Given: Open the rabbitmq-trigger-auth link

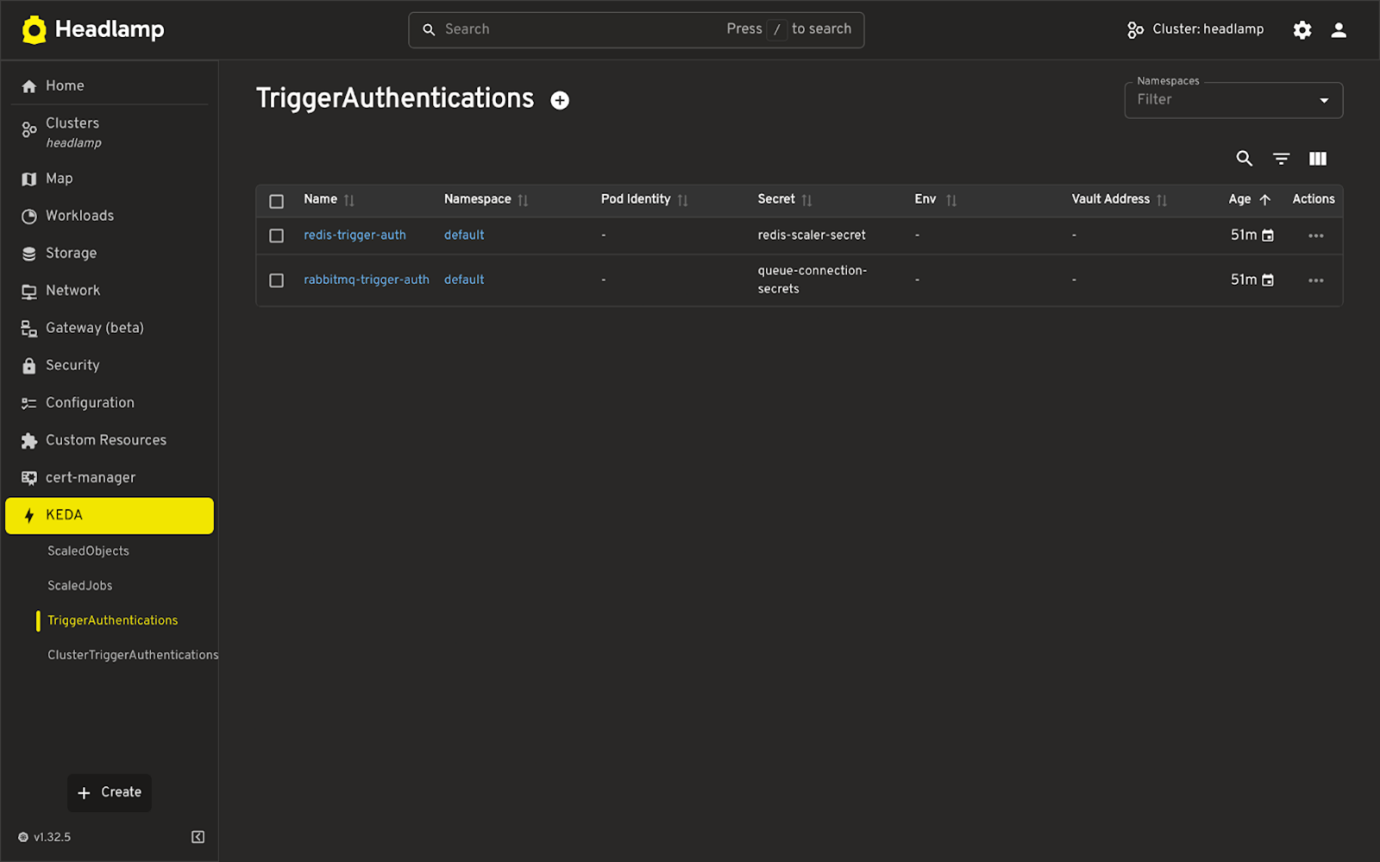Looking at the screenshot, I should [x=366, y=280].
